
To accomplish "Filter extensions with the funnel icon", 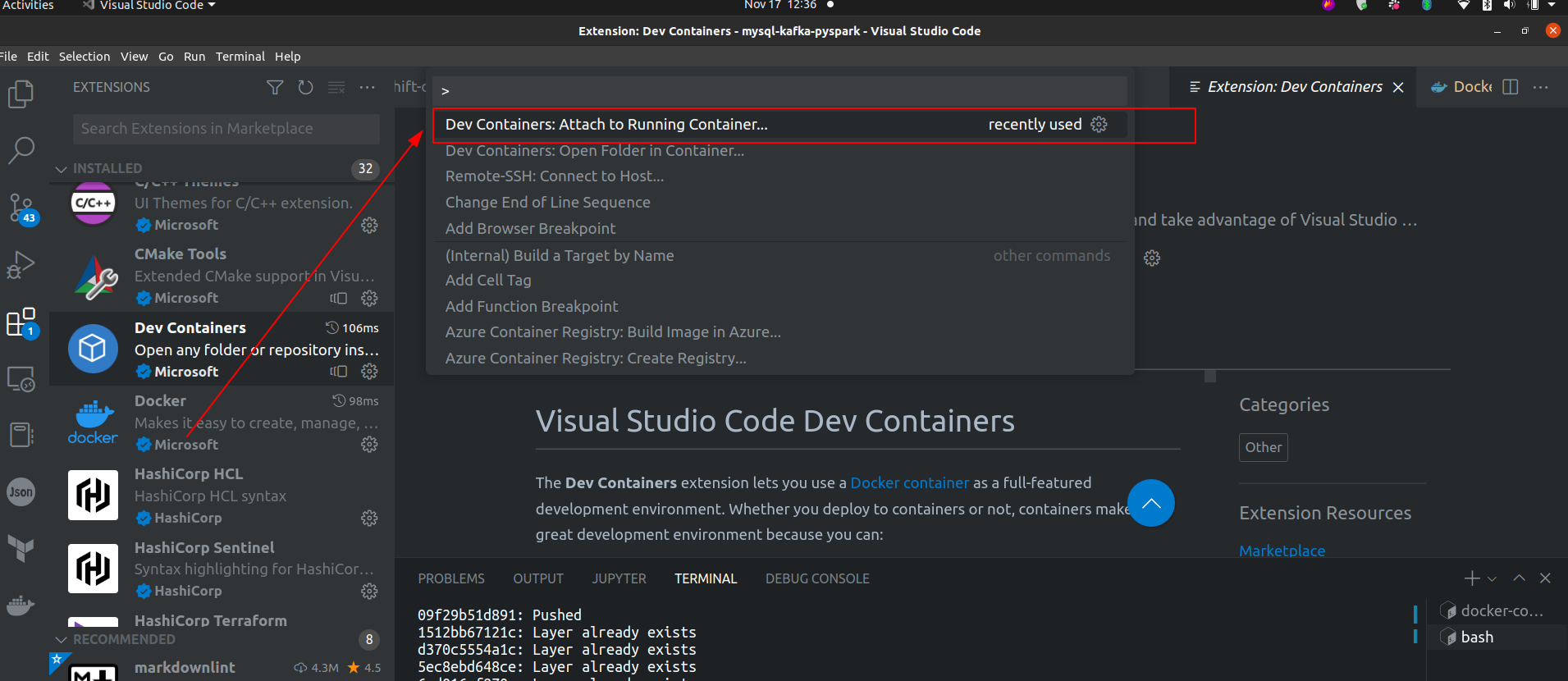I will [275, 87].
